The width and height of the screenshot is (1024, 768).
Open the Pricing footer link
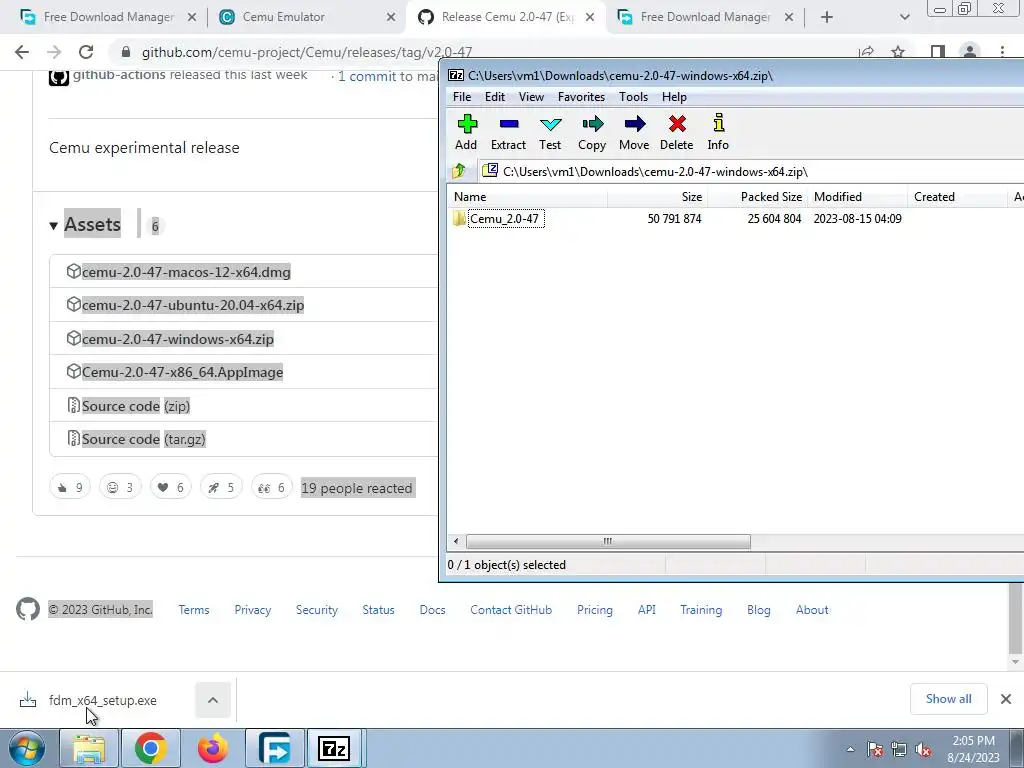click(x=595, y=610)
